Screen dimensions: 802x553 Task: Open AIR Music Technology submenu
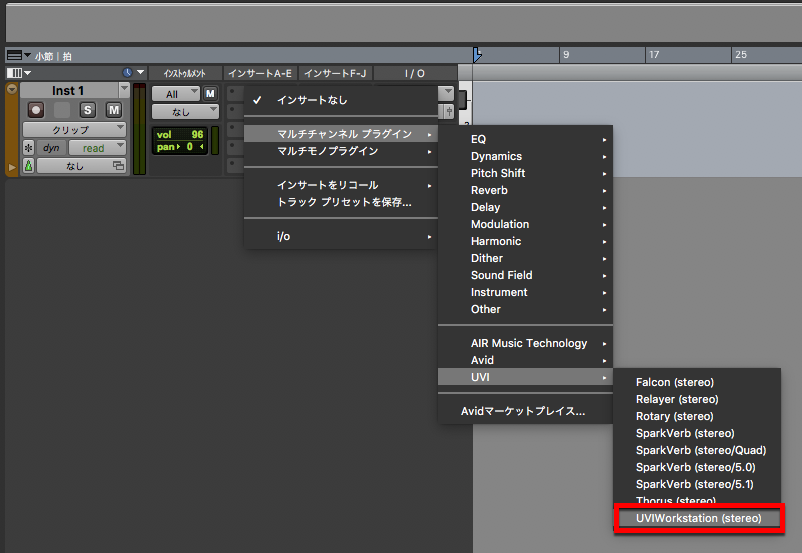pyautogui.click(x=525, y=343)
